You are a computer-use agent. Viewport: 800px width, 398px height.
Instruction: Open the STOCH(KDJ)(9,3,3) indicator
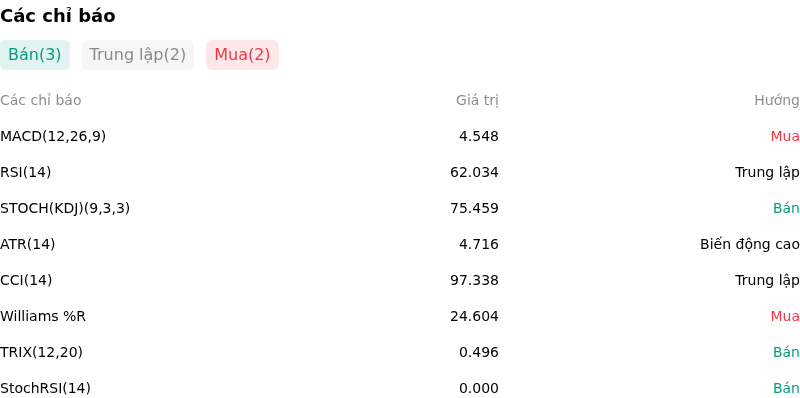tap(65, 208)
